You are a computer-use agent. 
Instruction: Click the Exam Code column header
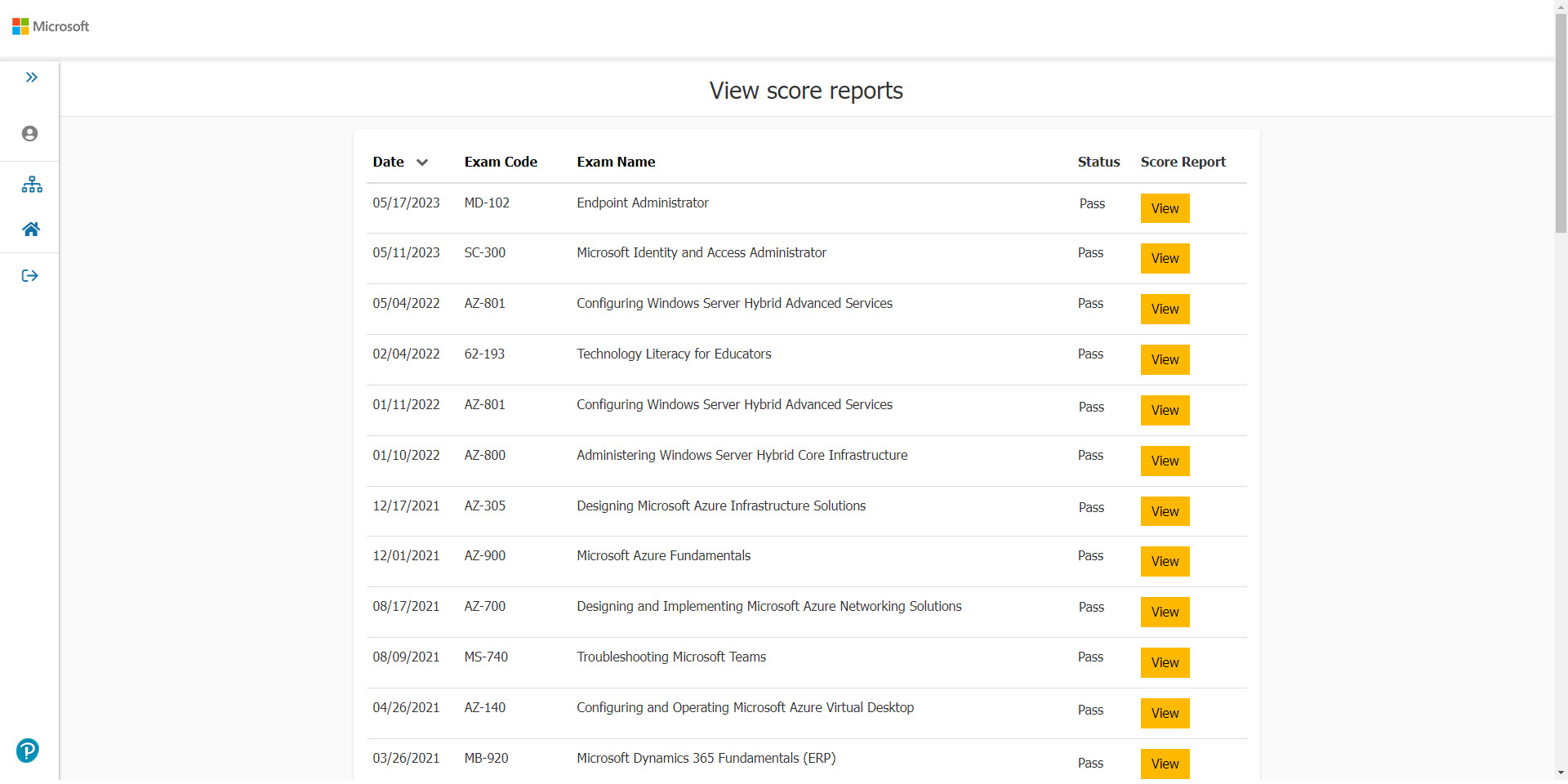pos(501,162)
